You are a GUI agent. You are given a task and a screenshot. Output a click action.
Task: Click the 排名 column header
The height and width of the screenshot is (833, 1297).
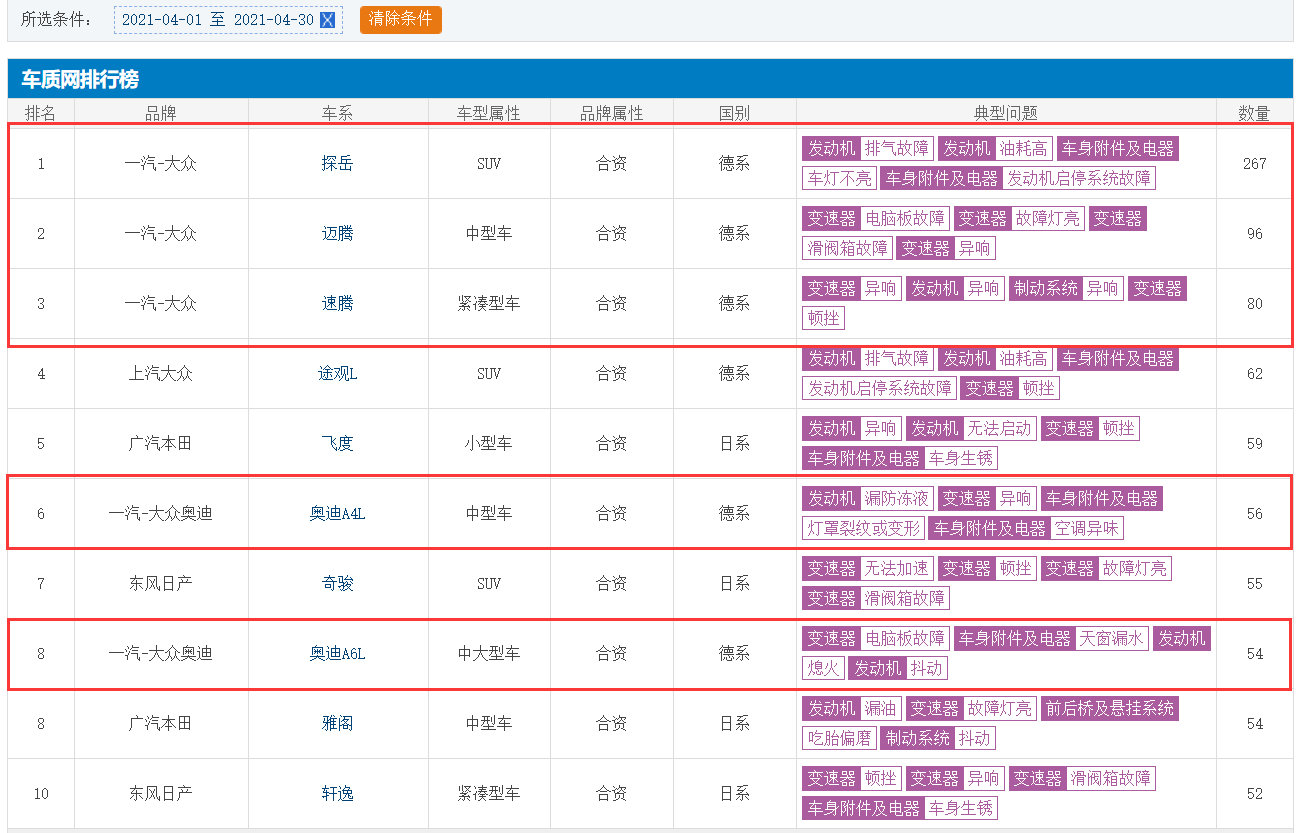[x=41, y=113]
